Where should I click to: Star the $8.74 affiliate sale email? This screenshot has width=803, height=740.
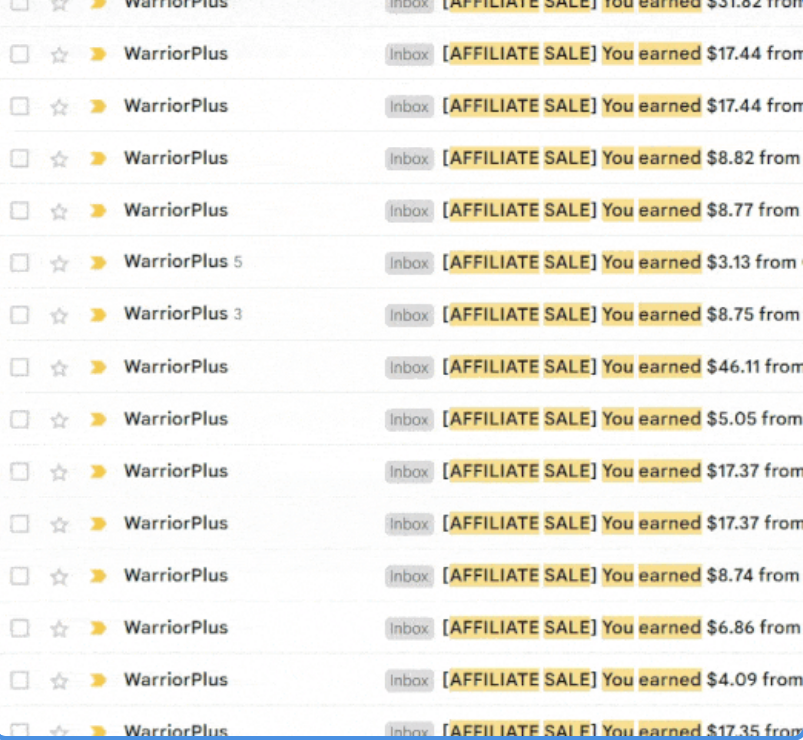(x=59, y=577)
